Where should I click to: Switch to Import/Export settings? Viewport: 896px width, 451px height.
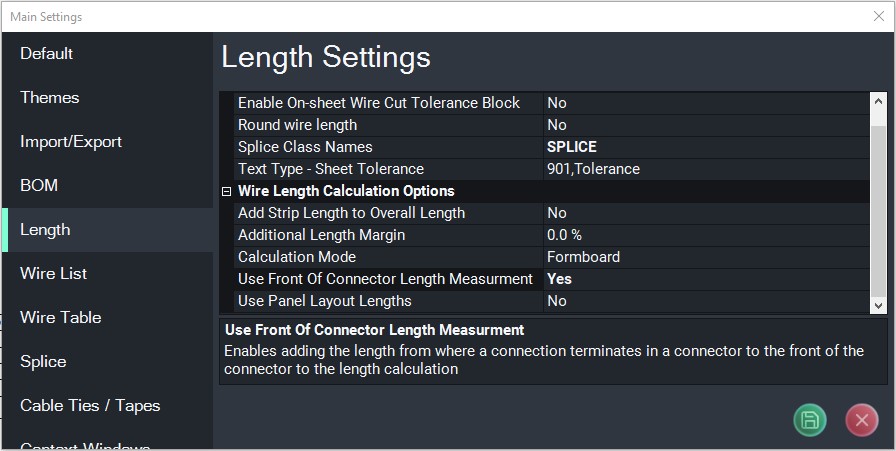[x=107, y=142]
